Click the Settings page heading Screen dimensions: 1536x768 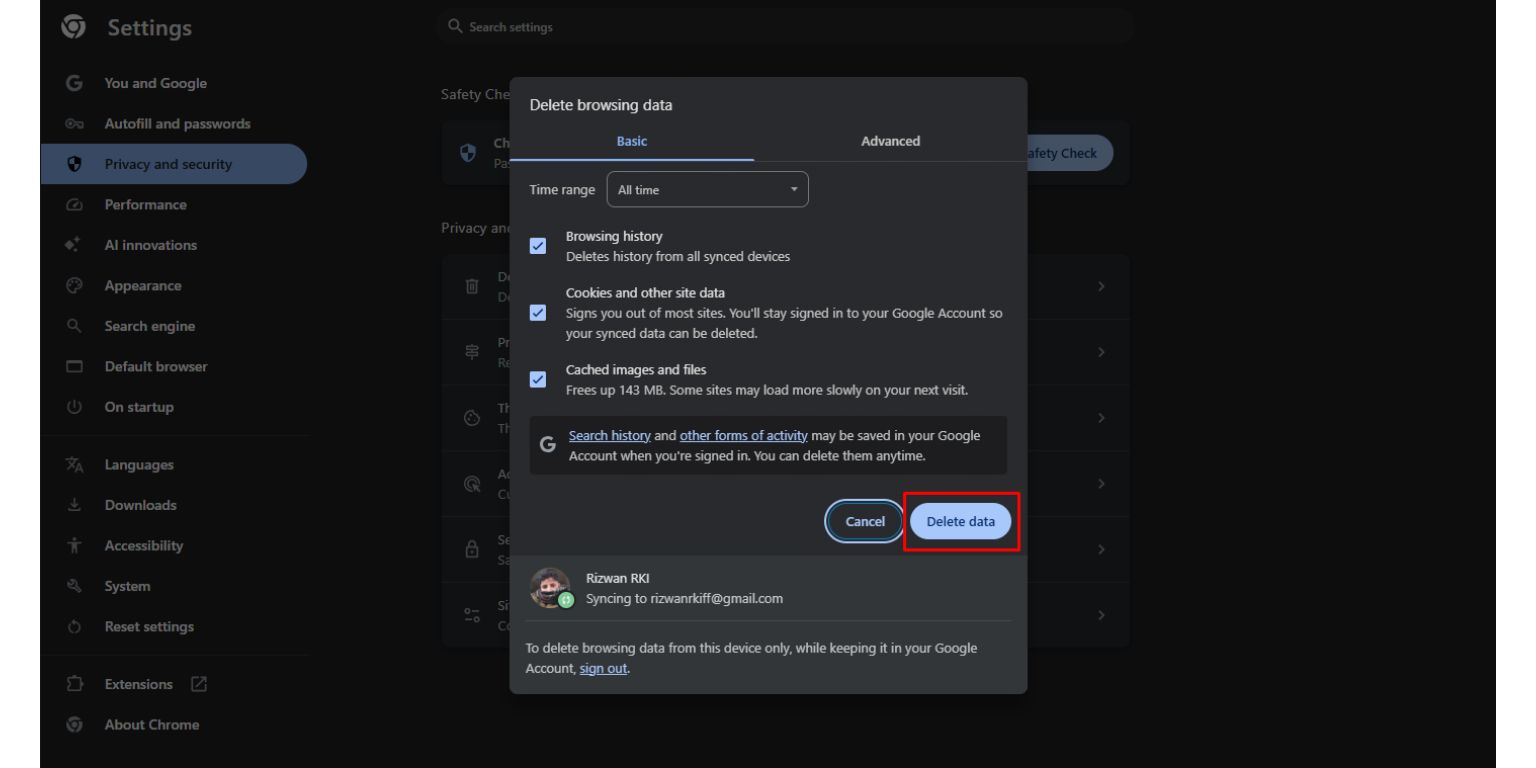click(150, 28)
